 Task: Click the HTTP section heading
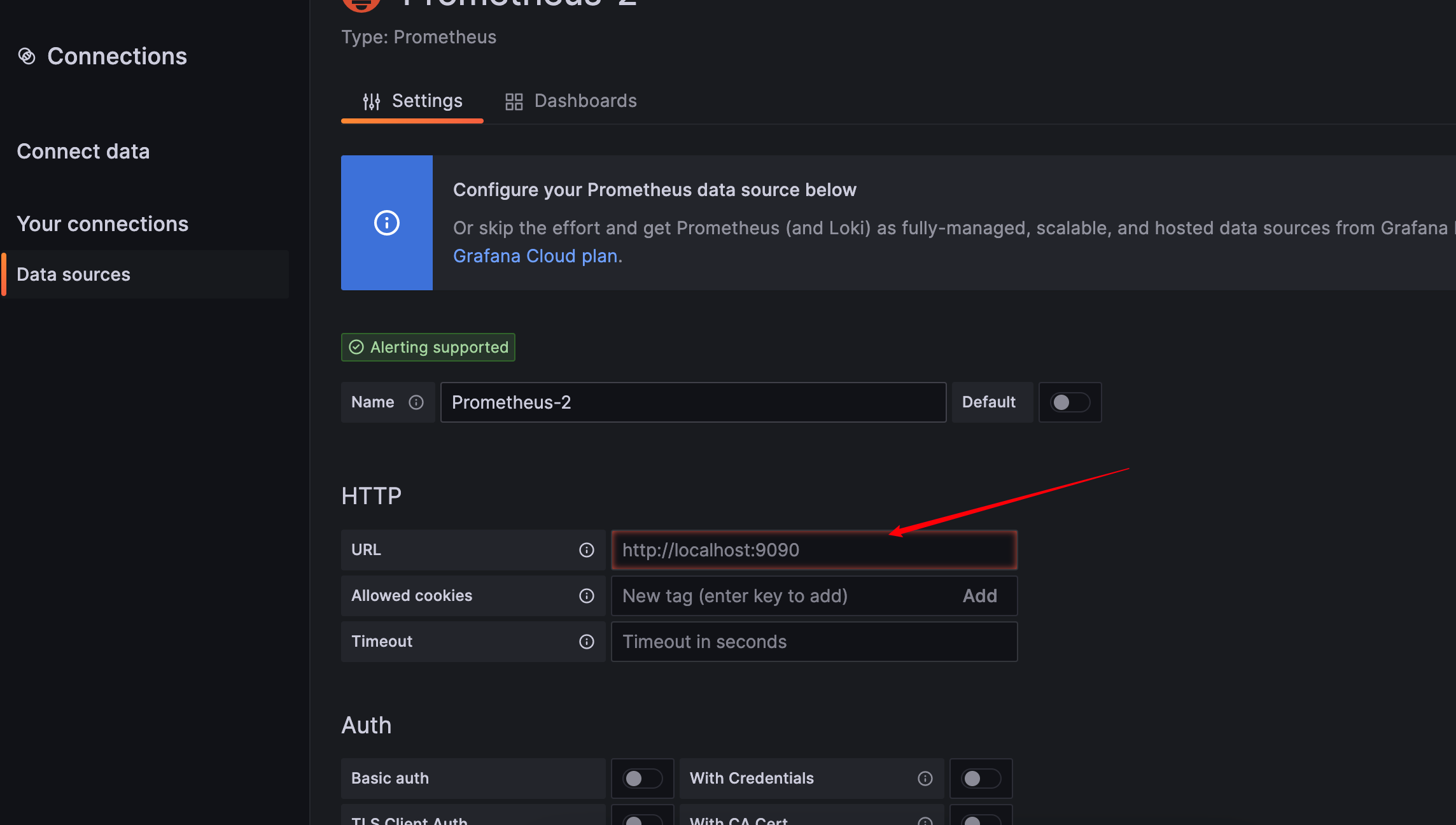372,496
